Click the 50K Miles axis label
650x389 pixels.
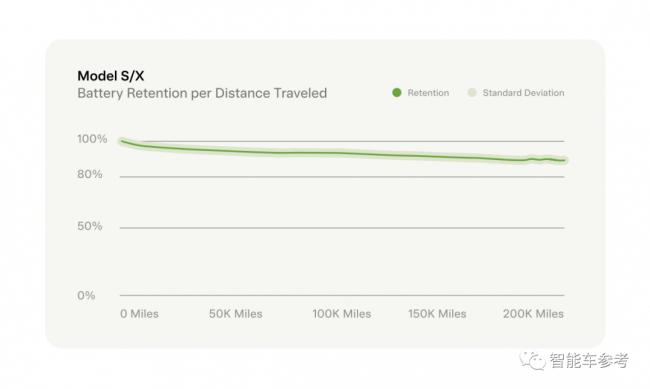pyautogui.click(x=235, y=314)
